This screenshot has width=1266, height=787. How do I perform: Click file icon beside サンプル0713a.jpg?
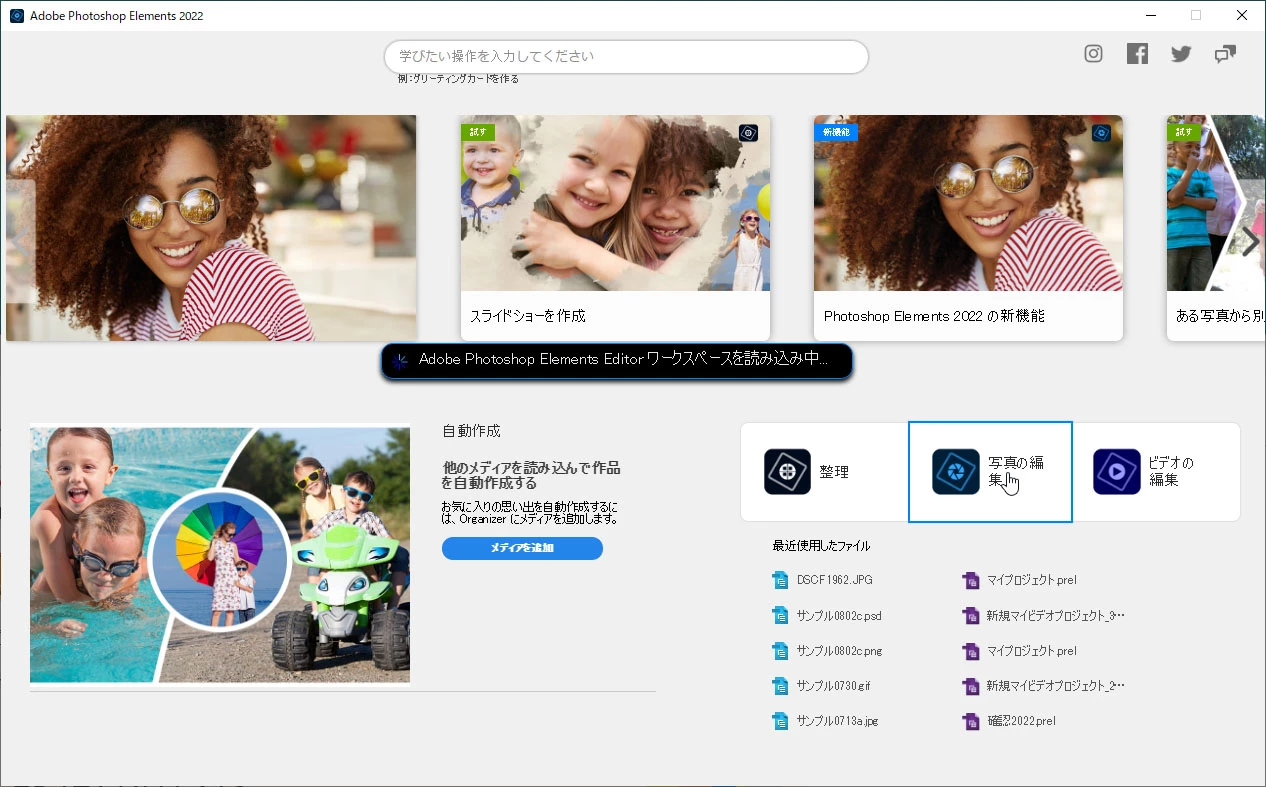pos(780,721)
